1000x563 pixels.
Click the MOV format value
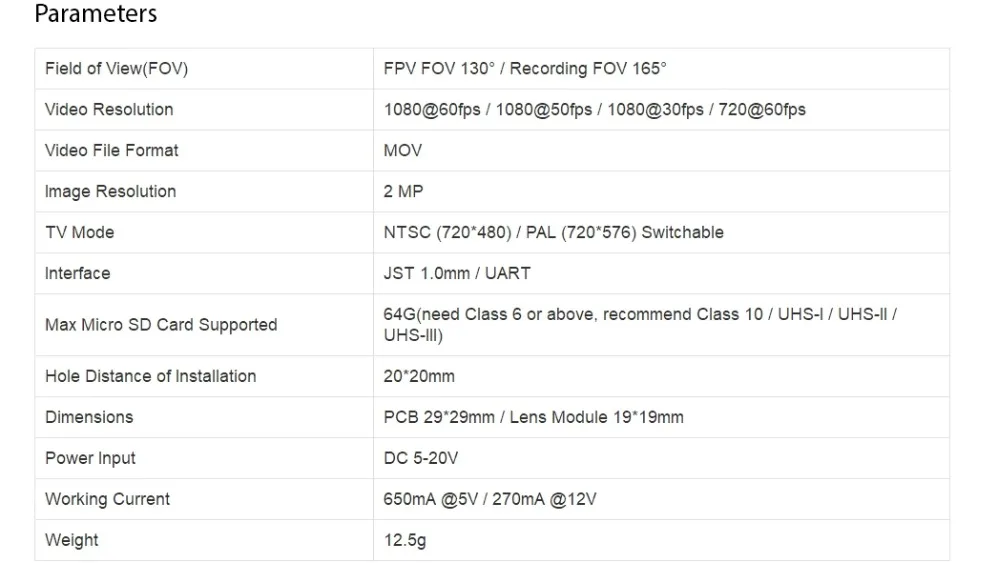(402, 150)
